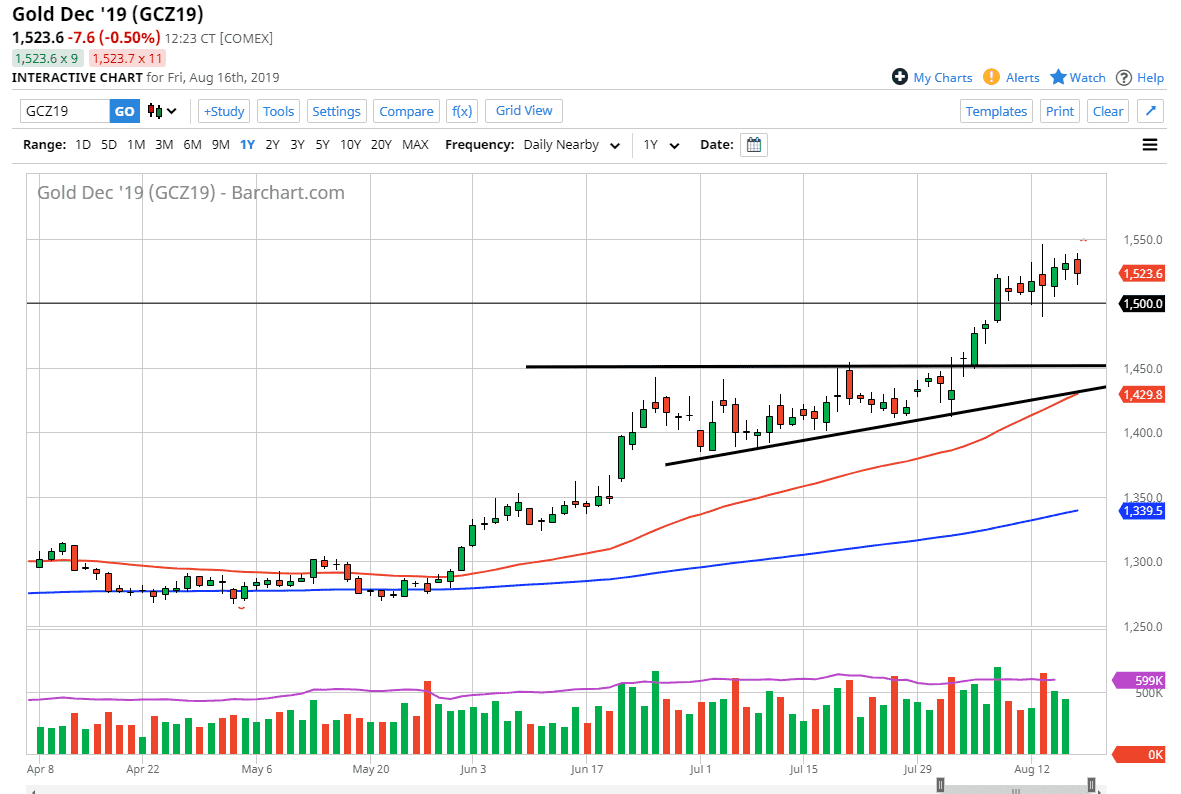Open Alerts via the orange alert icon

[991, 77]
